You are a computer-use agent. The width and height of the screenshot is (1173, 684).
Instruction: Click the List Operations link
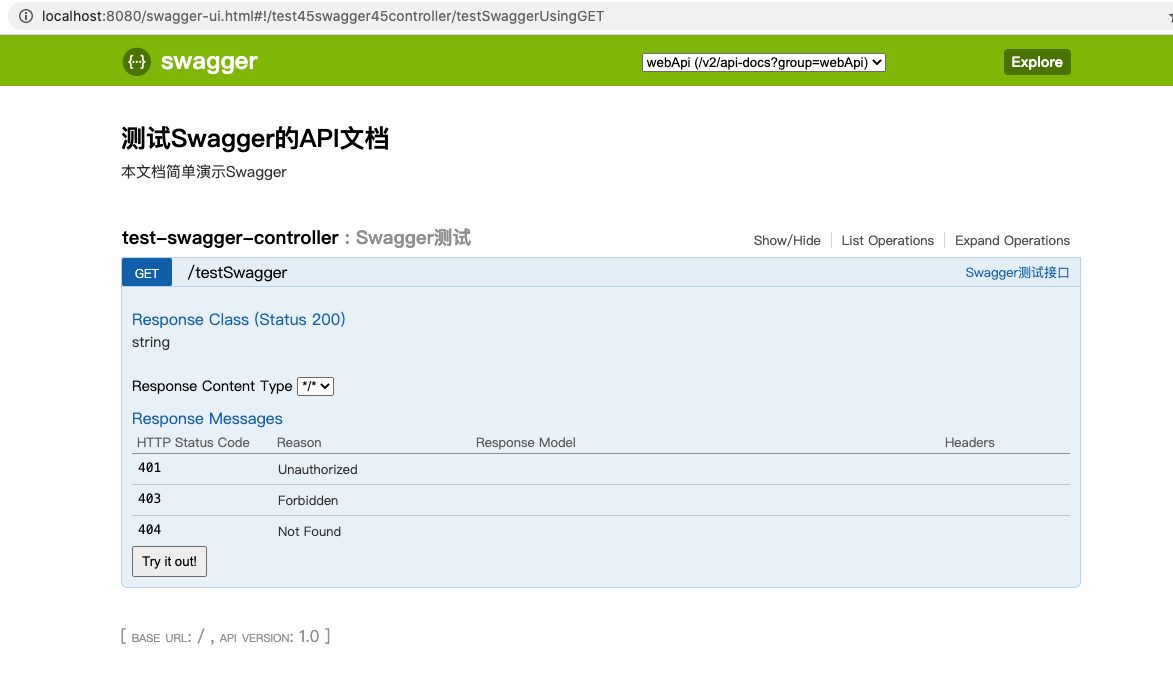point(887,240)
